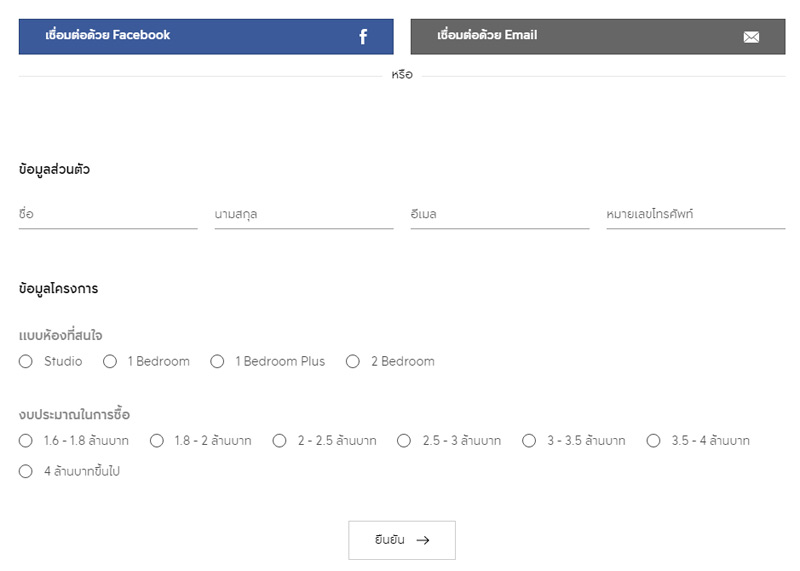Focus the ชื่อ first name field
The width and height of the screenshot is (800, 571).
(x=108, y=214)
